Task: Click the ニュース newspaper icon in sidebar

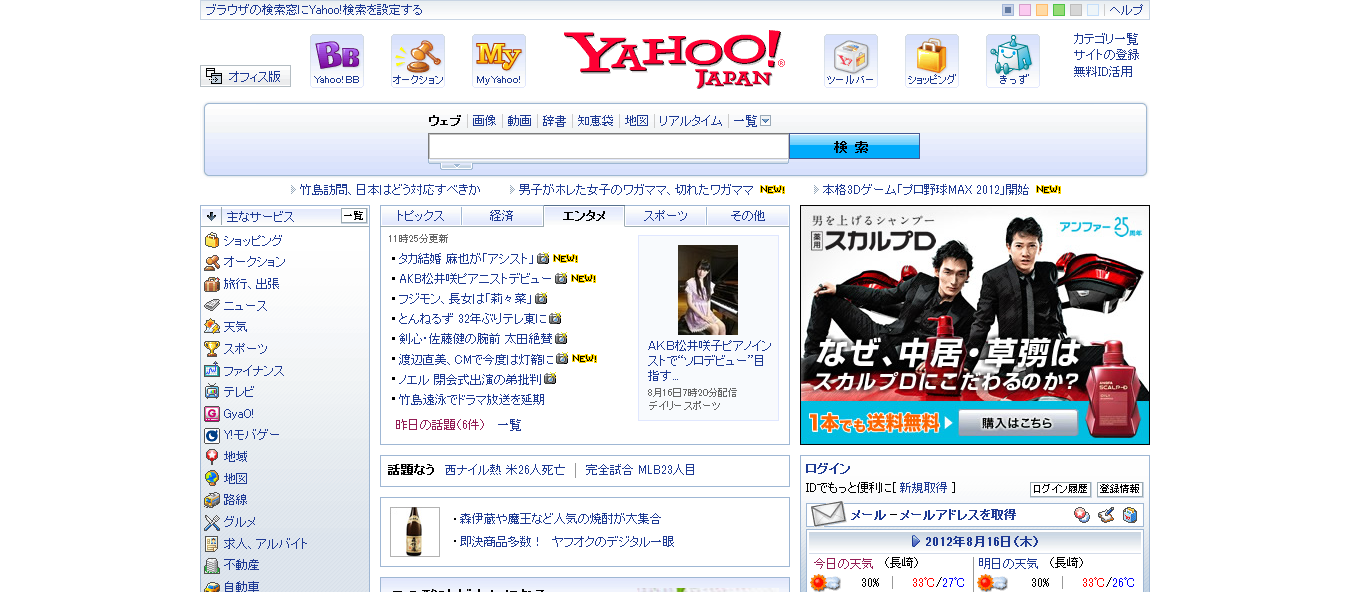Action: tap(212, 305)
